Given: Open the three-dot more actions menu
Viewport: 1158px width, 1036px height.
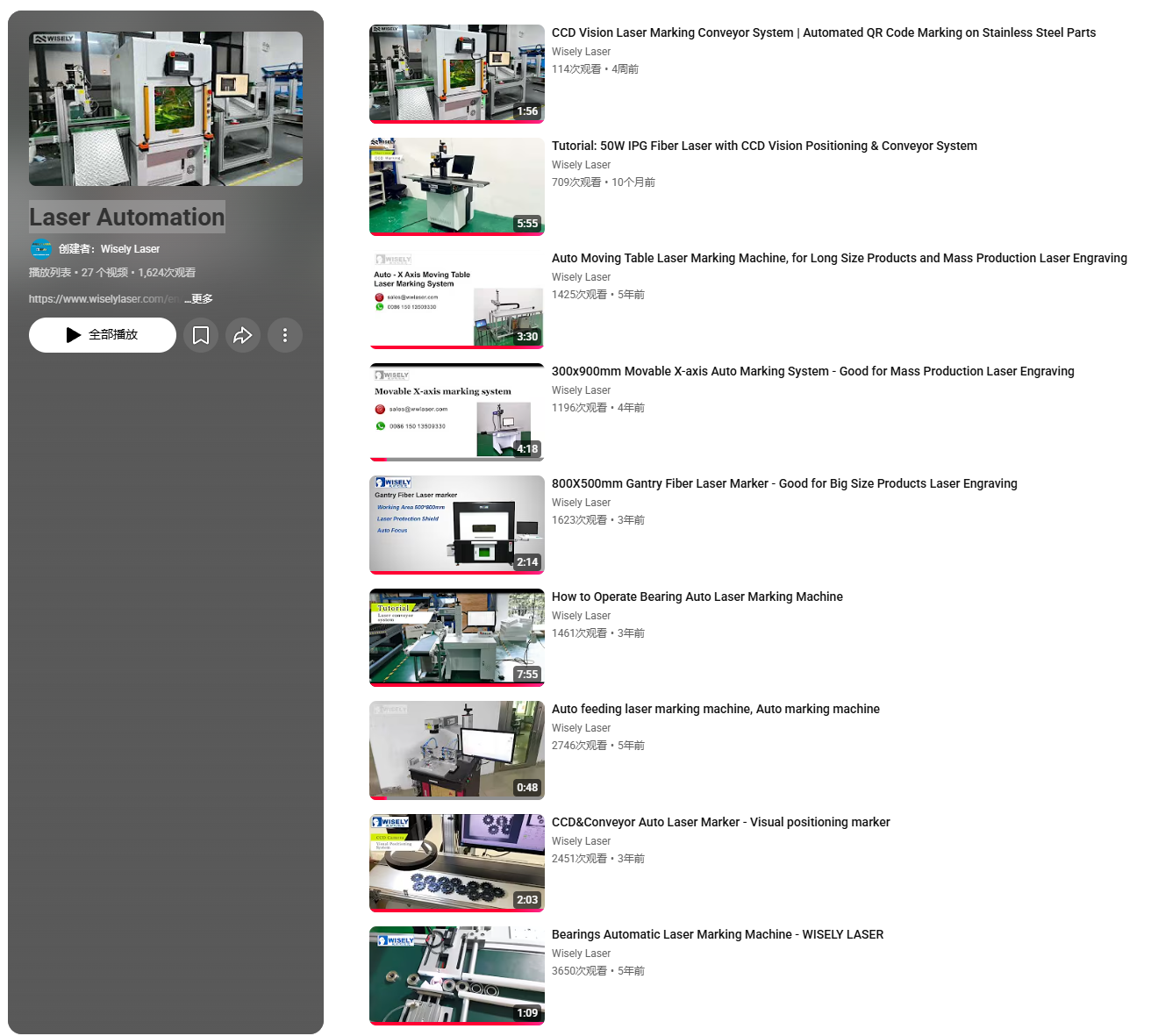Looking at the screenshot, I should click(285, 335).
